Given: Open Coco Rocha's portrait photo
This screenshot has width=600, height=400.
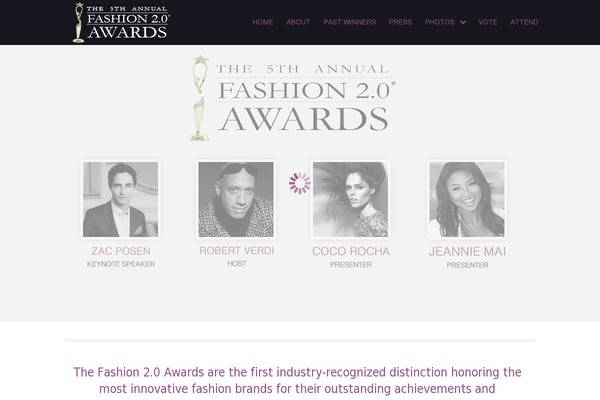Looking at the screenshot, I should click(351, 199).
